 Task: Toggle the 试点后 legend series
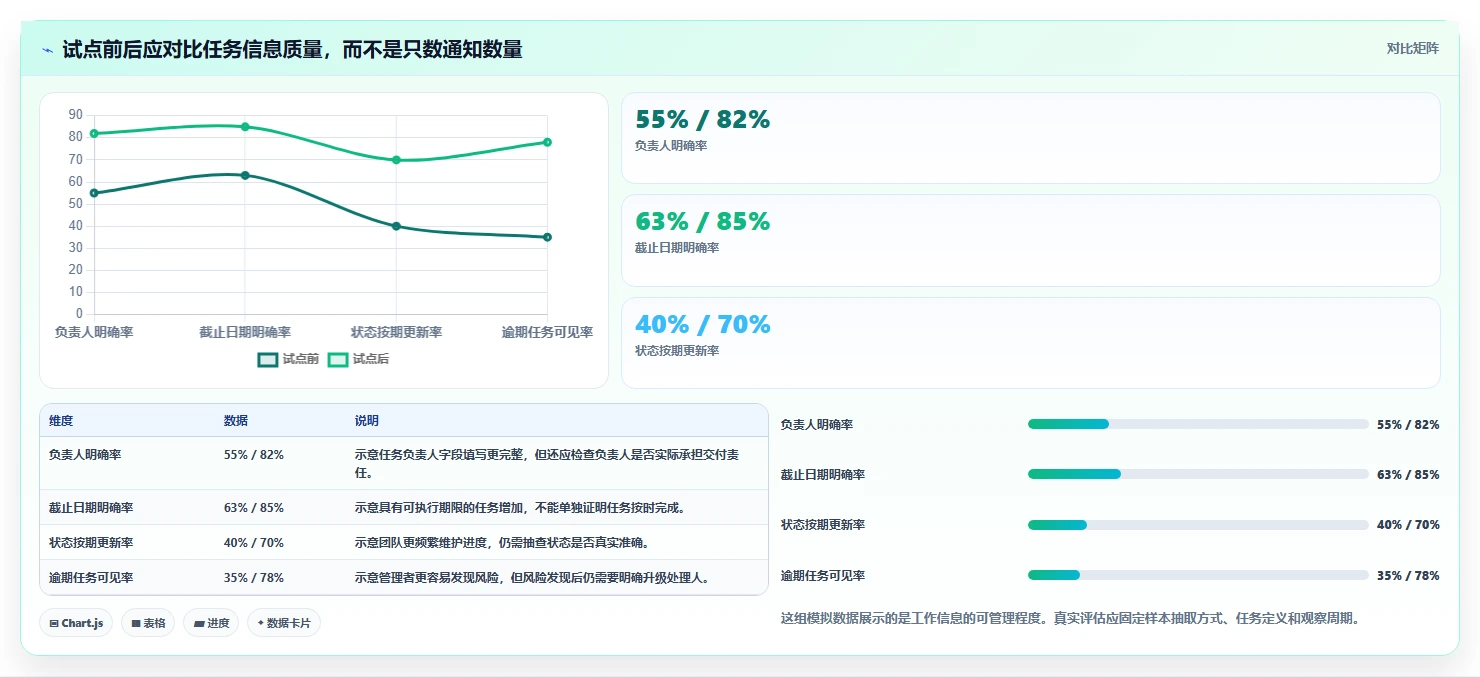[358, 359]
